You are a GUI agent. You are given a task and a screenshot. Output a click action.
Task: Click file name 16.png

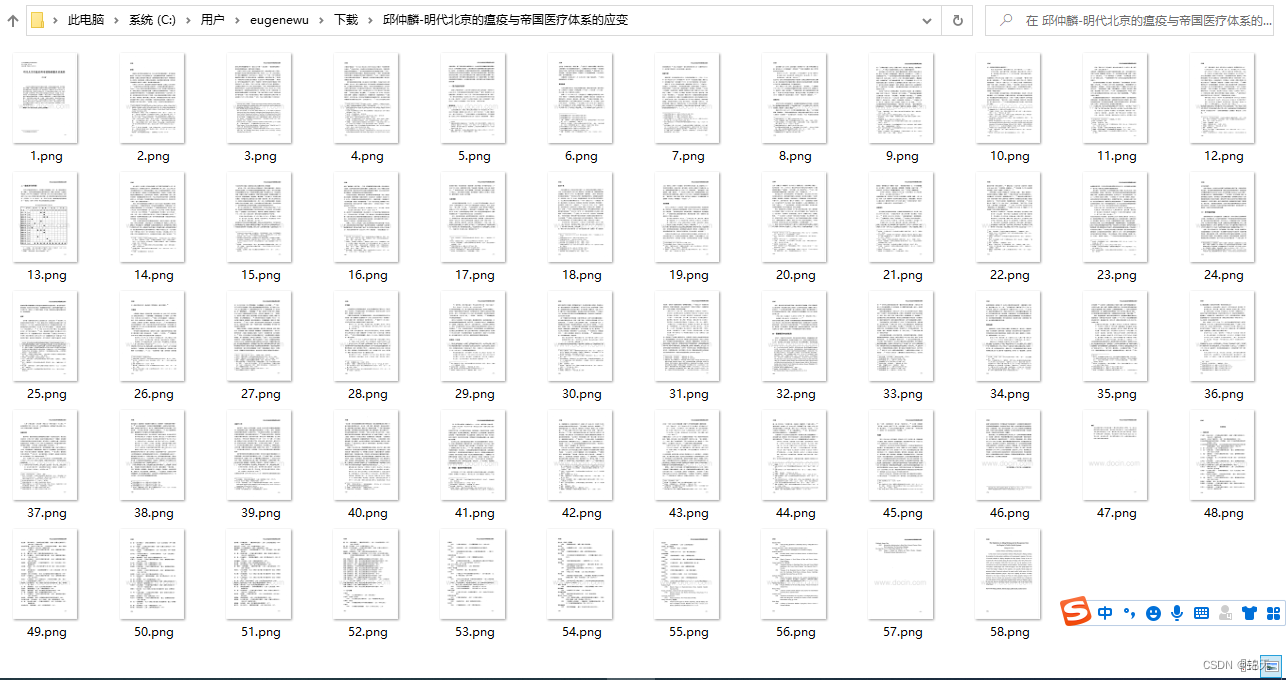pos(368,275)
